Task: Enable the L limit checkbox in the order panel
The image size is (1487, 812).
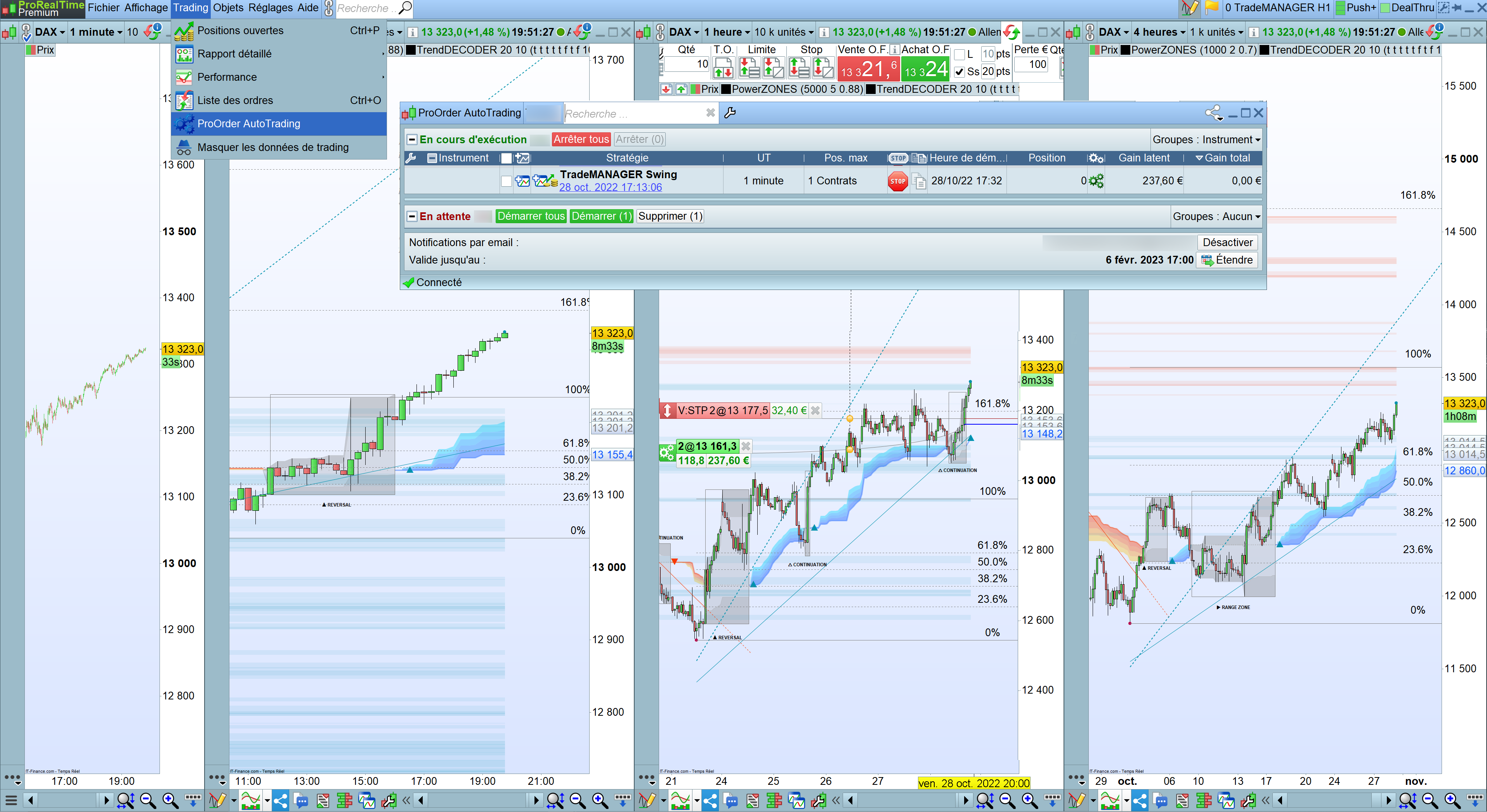Action: click(960, 54)
